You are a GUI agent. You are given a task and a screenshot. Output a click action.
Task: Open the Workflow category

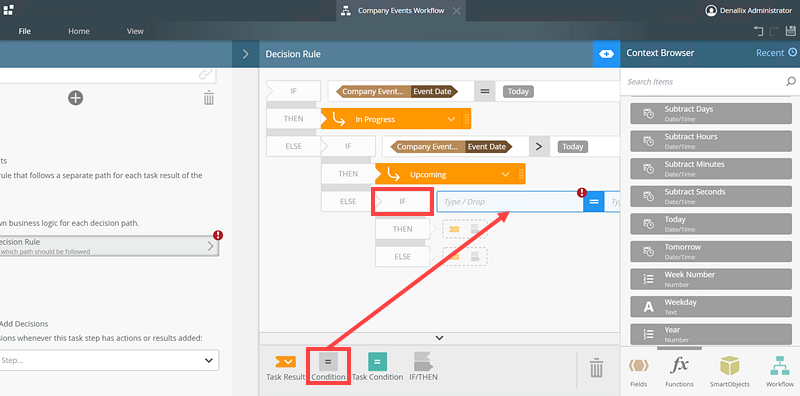pyautogui.click(x=780, y=366)
